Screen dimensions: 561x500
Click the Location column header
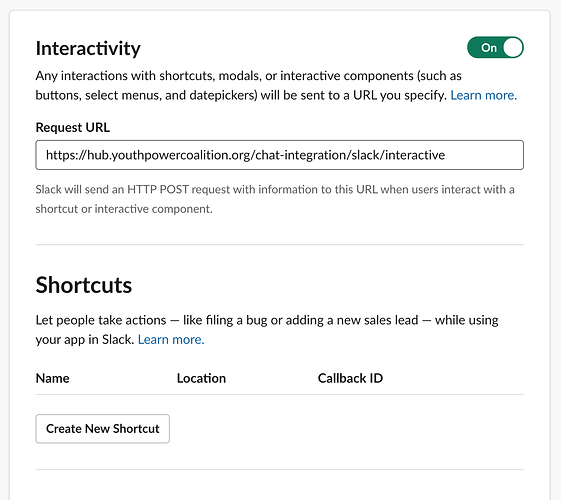click(x=201, y=378)
